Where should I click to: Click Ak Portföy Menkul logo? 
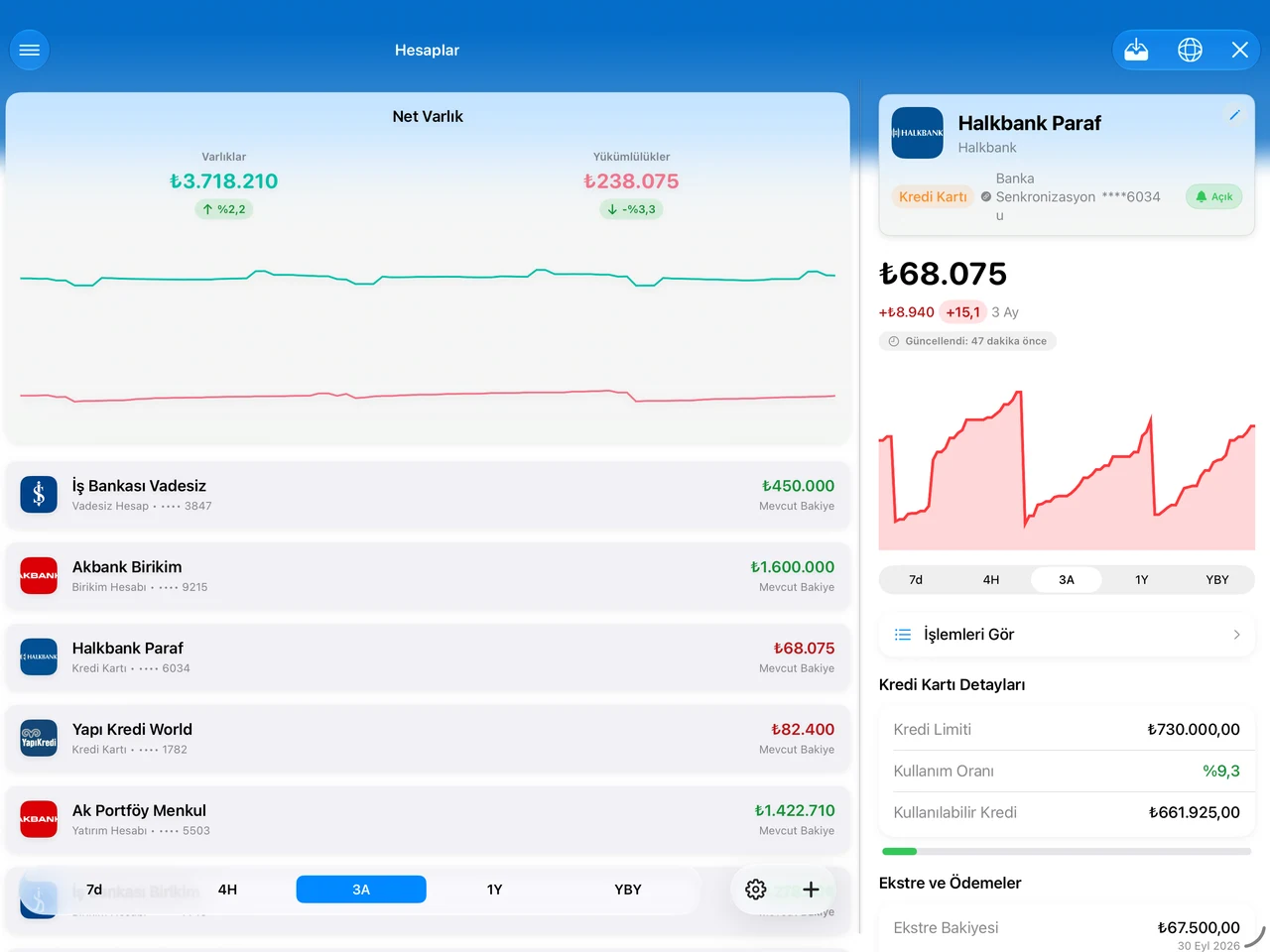click(x=39, y=819)
